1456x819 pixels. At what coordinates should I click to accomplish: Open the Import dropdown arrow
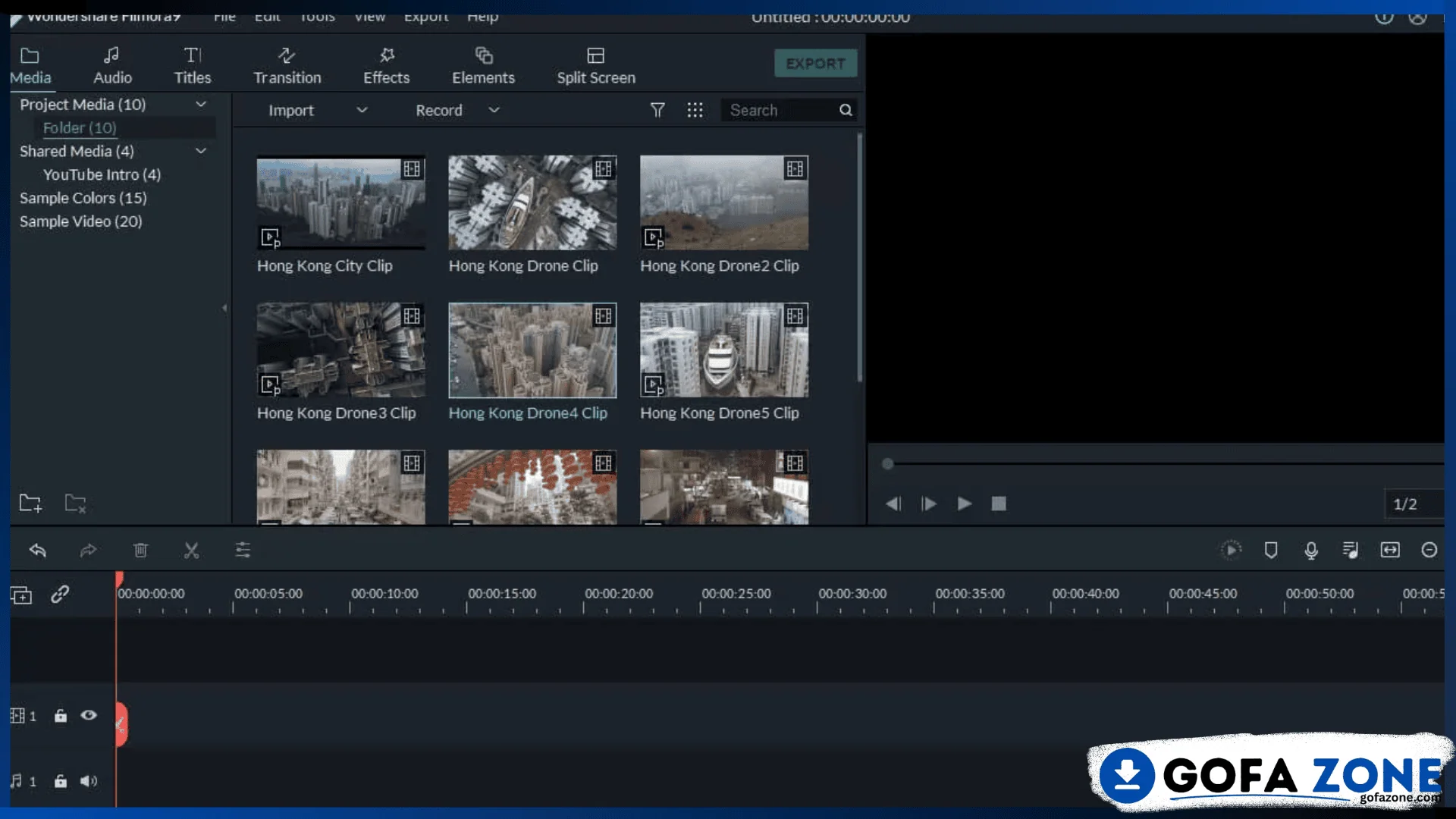362,110
